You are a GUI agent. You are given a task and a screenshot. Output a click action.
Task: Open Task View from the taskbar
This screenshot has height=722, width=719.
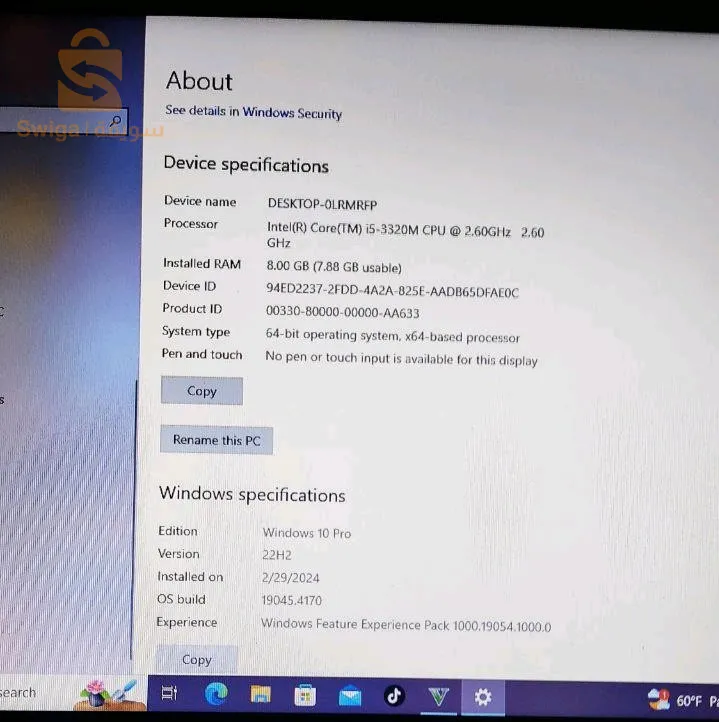click(169, 693)
